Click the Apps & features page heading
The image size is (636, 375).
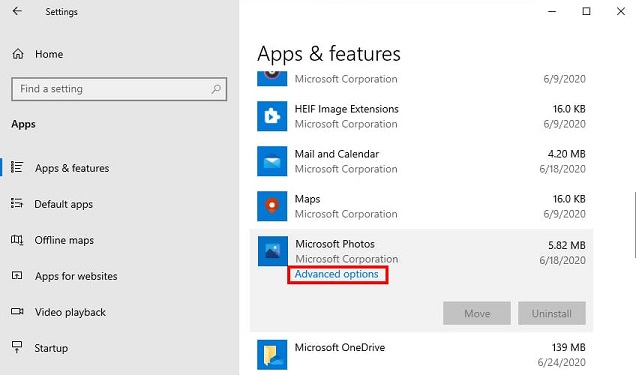pyautogui.click(x=329, y=54)
